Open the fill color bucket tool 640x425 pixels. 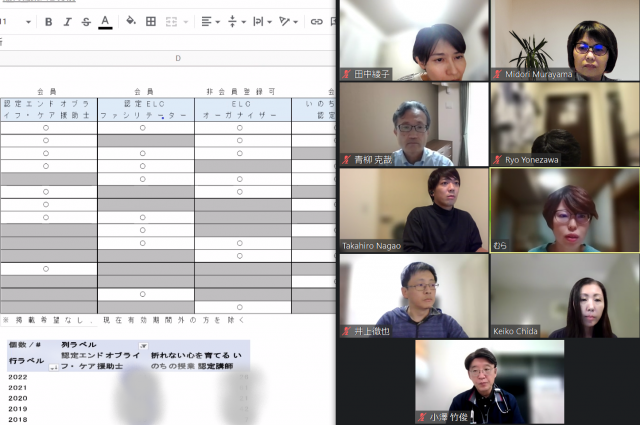tap(131, 21)
